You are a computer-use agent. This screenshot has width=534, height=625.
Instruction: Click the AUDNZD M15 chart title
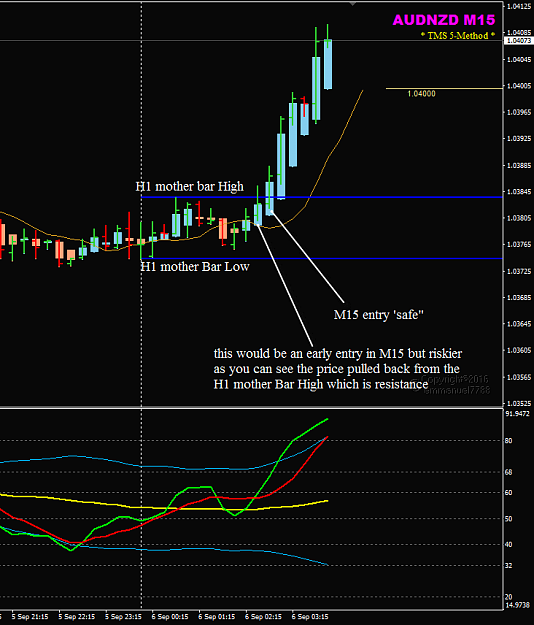click(444, 20)
